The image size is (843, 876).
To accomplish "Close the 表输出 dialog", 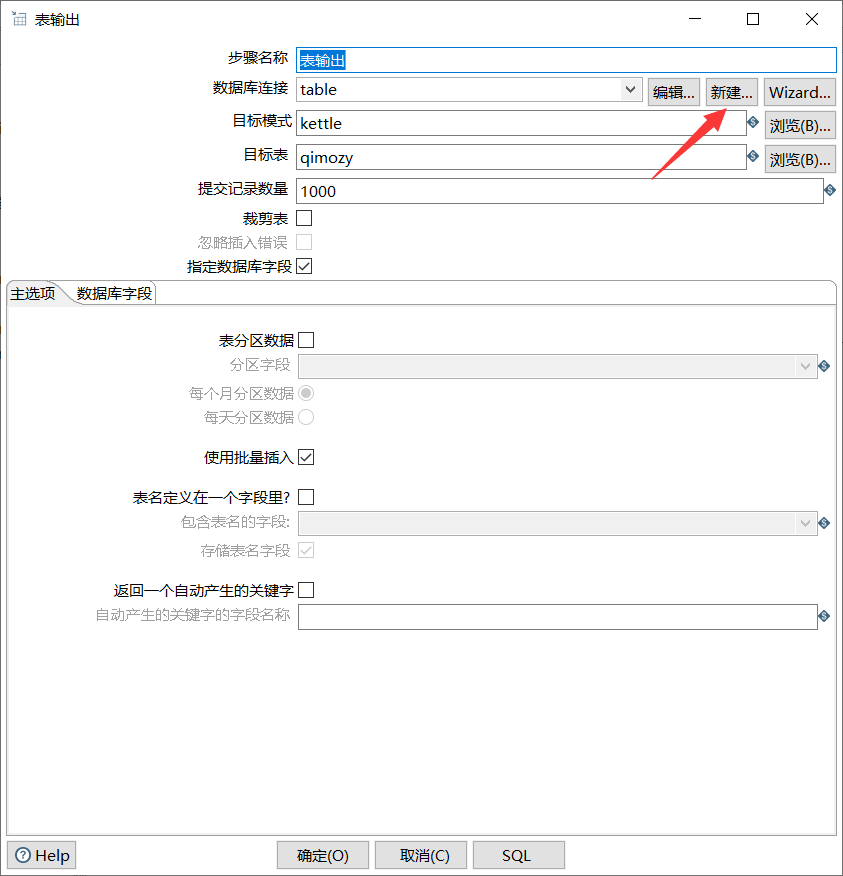I will 812,19.
